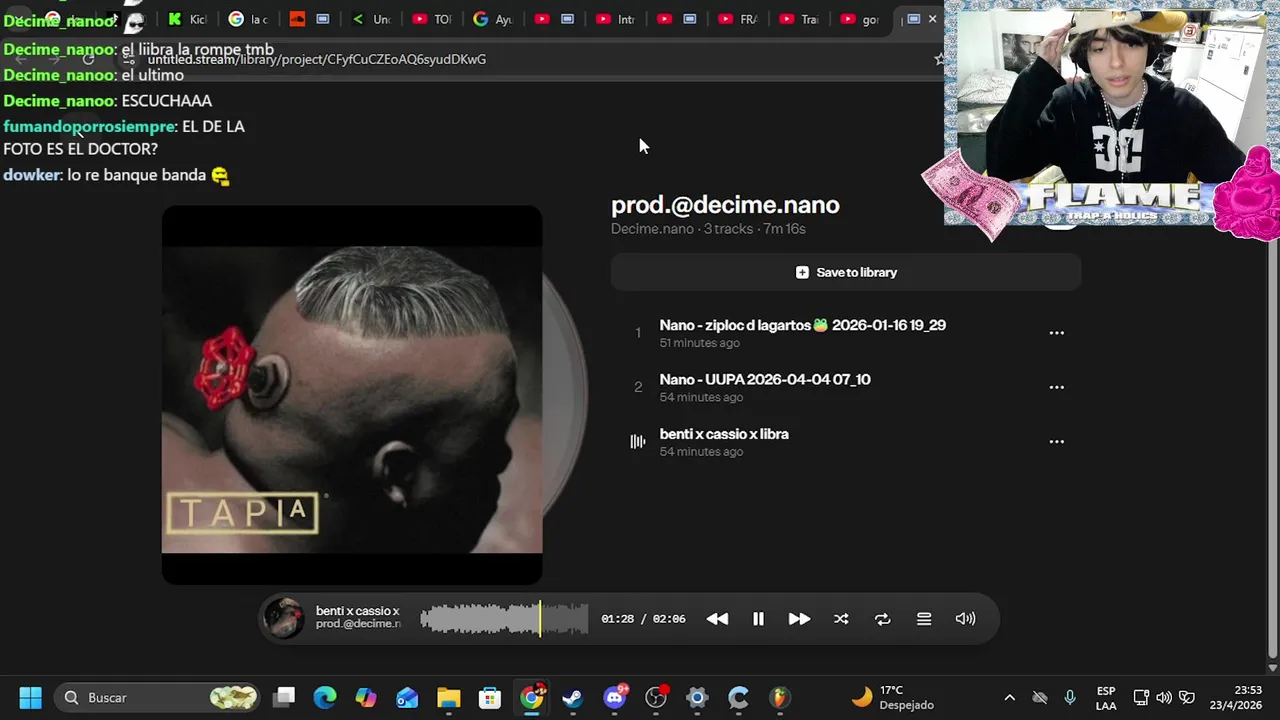Screen dimensions: 1280x720
Task: Toggle repeat mode
Action: point(882,619)
